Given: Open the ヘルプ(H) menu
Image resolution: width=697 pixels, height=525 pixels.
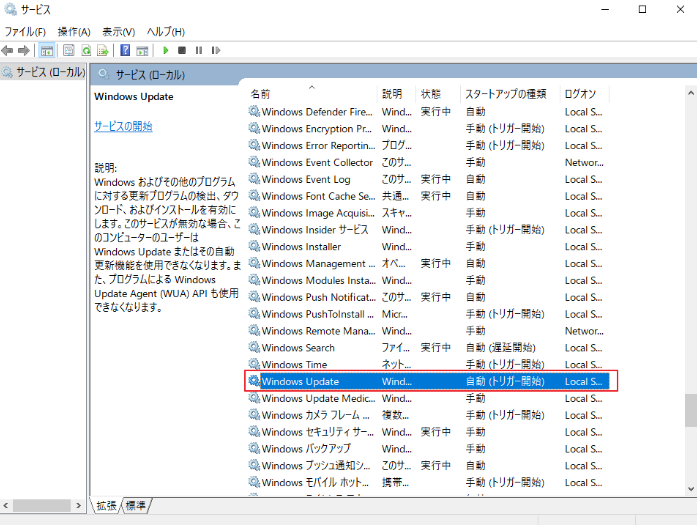Looking at the screenshot, I should 166,32.
